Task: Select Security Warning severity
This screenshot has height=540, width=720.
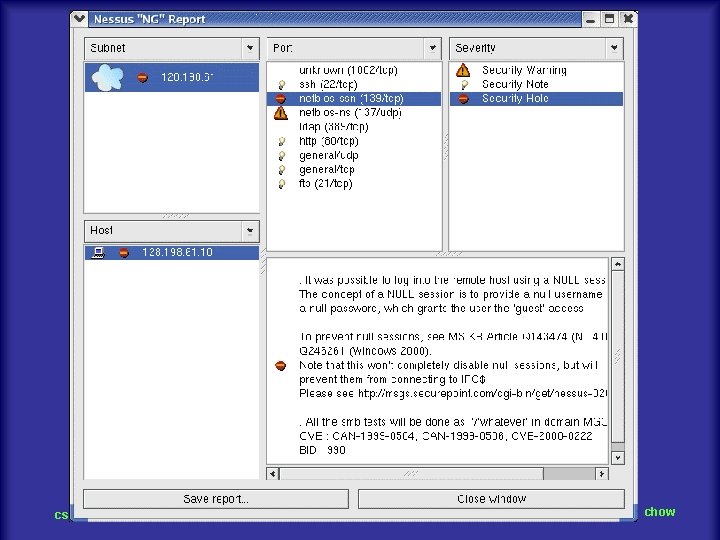Action: (536, 70)
